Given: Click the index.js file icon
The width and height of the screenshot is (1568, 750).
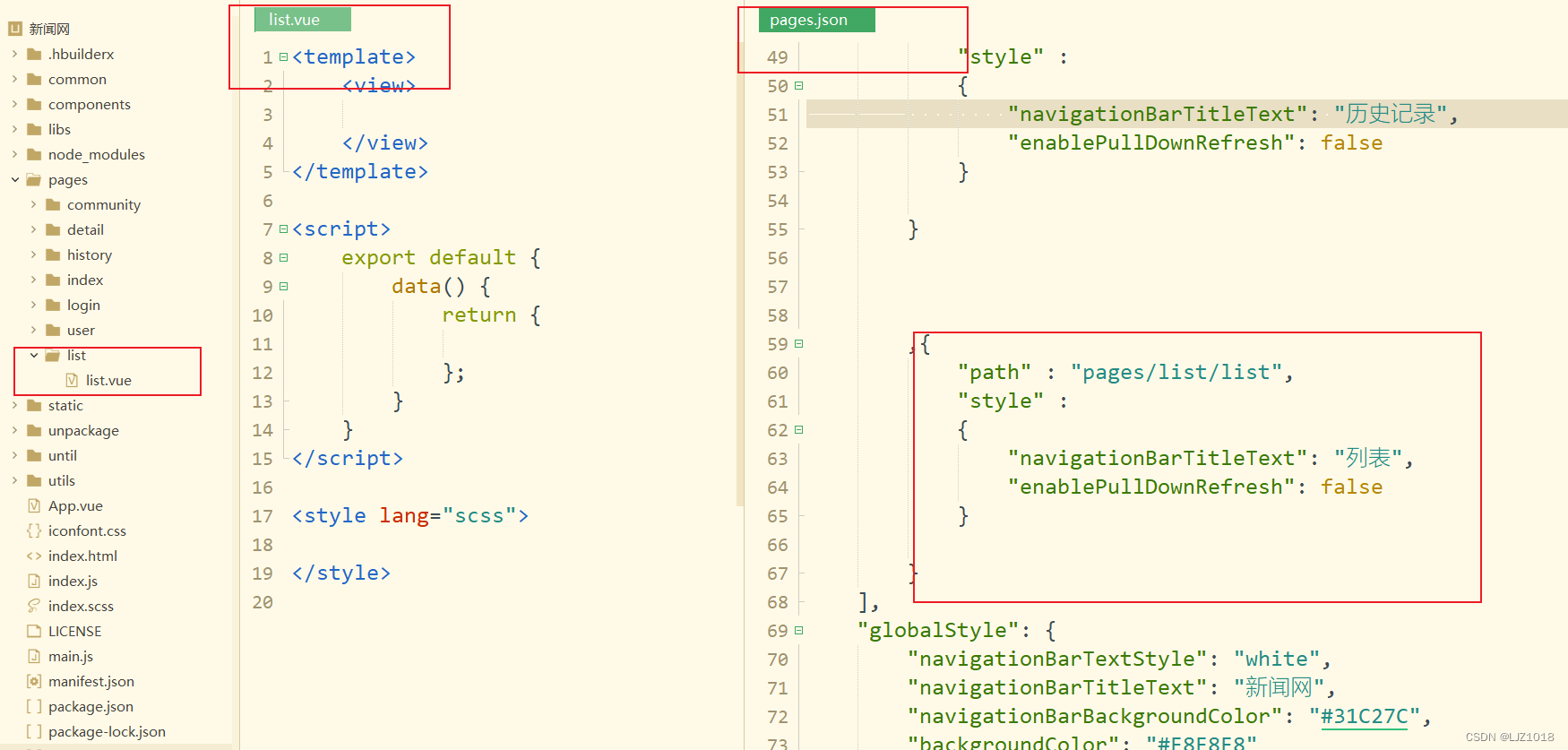Looking at the screenshot, I should (x=34, y=581).
